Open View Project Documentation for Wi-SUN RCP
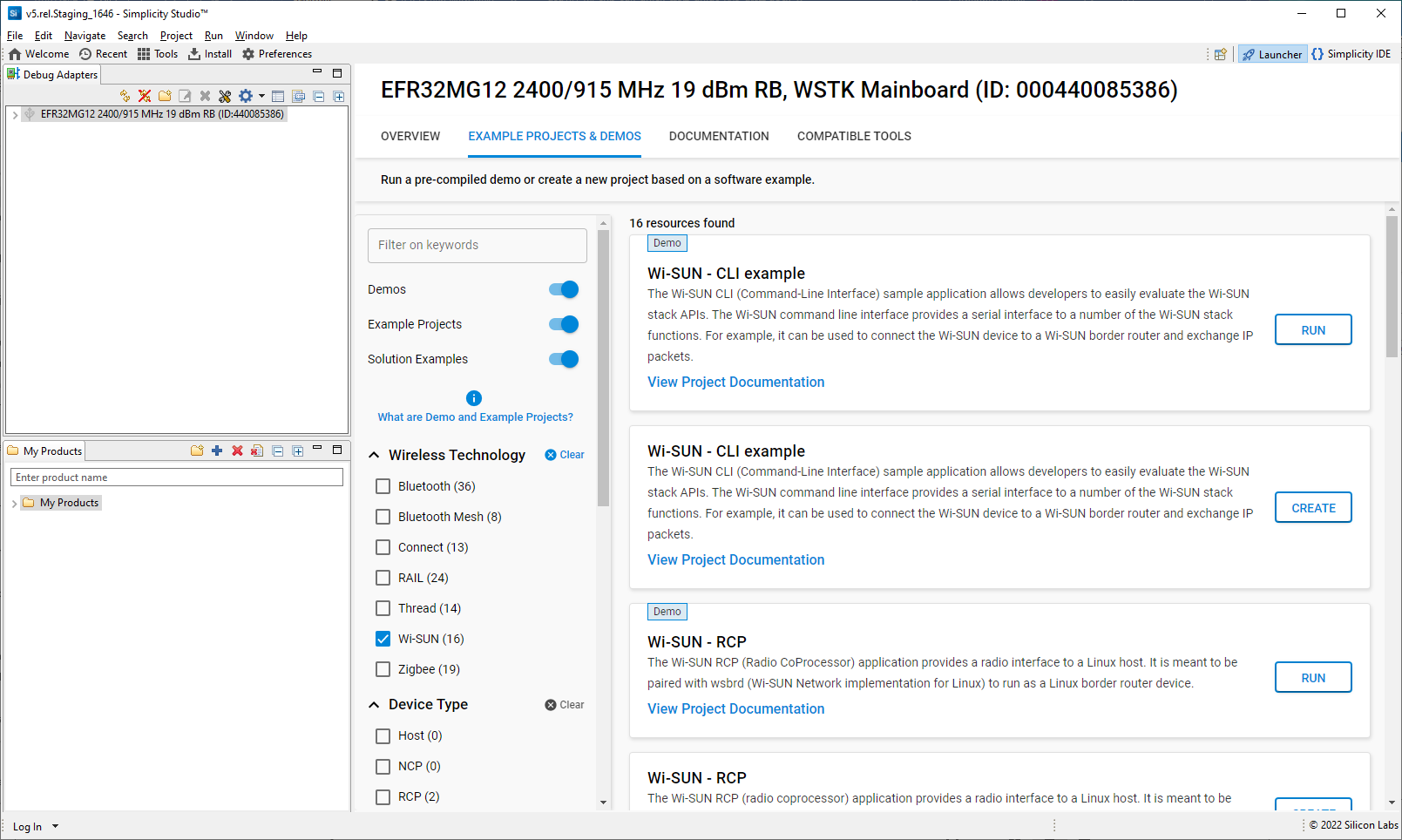 (735, 708)
